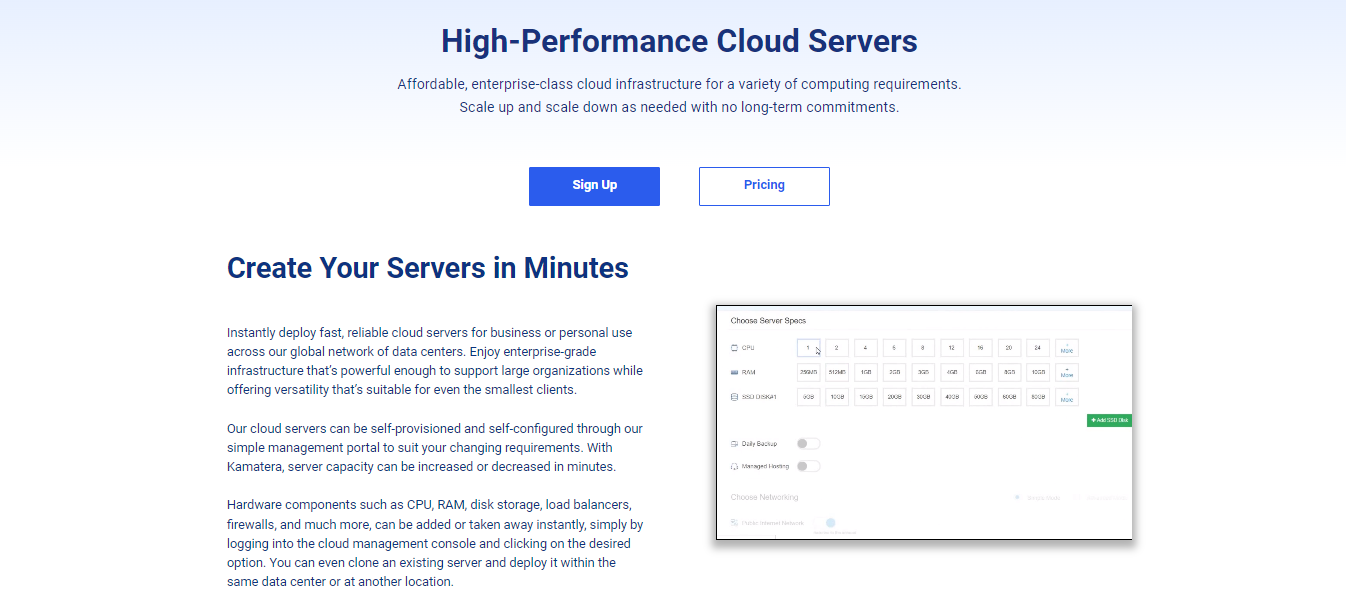Image resolution: width=1346 pixels, height=609 pixels.
Task: Expand More options in the RAM row
Action: pos(1067,372)
